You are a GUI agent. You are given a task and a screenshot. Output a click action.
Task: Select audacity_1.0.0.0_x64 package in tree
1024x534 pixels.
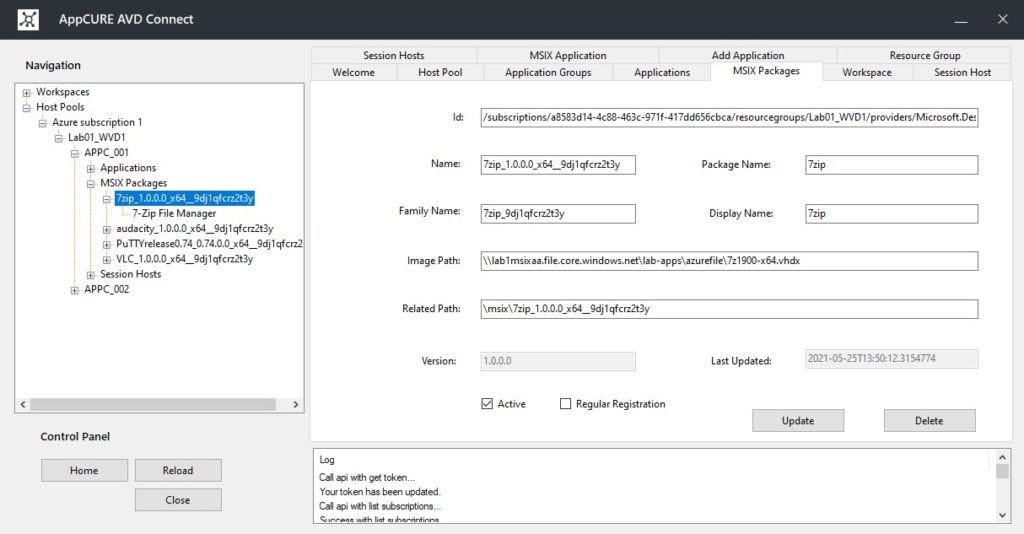point(195,228)
